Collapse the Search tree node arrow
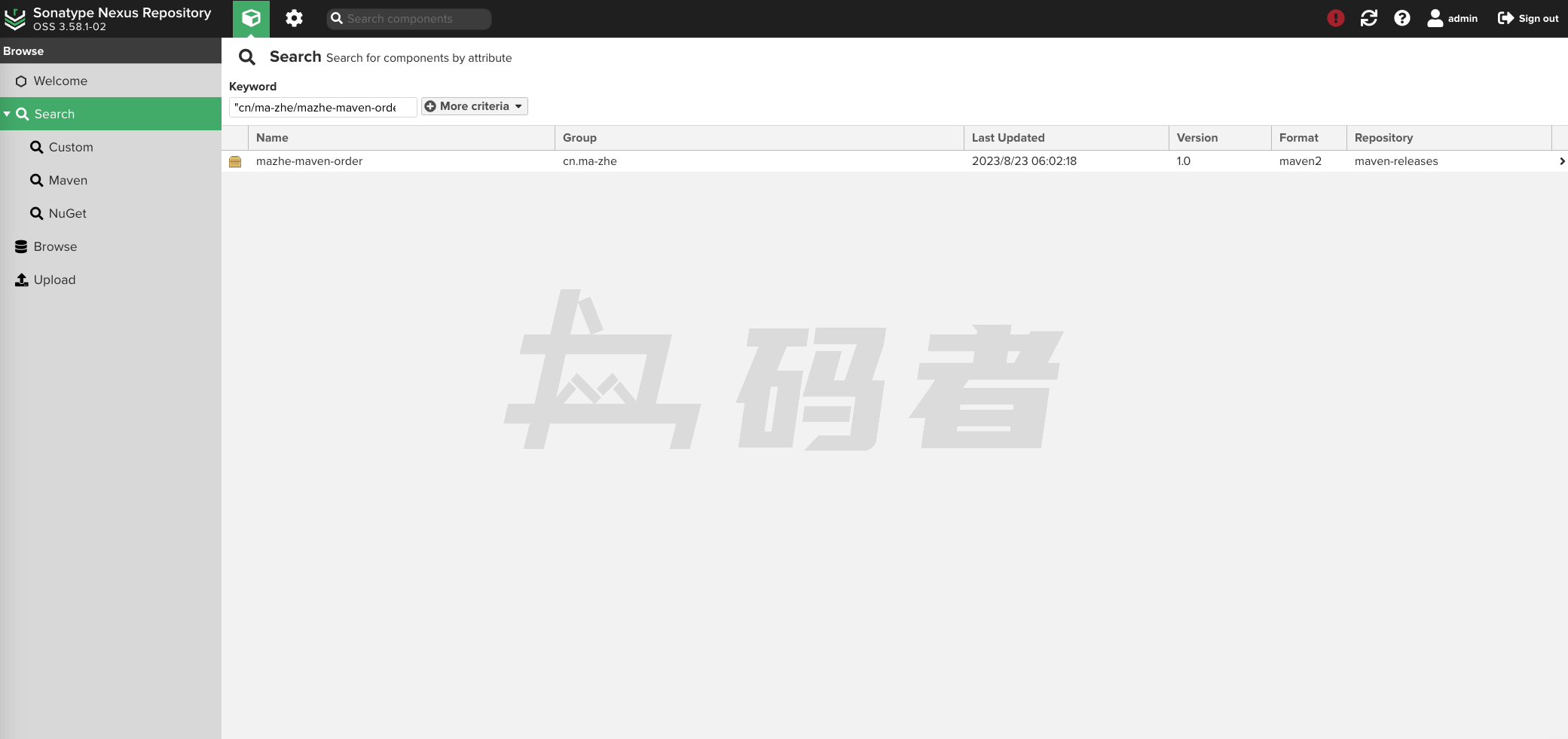This screenshot has height=739, width=1568. pyautogui.click(x=7, y=114)
